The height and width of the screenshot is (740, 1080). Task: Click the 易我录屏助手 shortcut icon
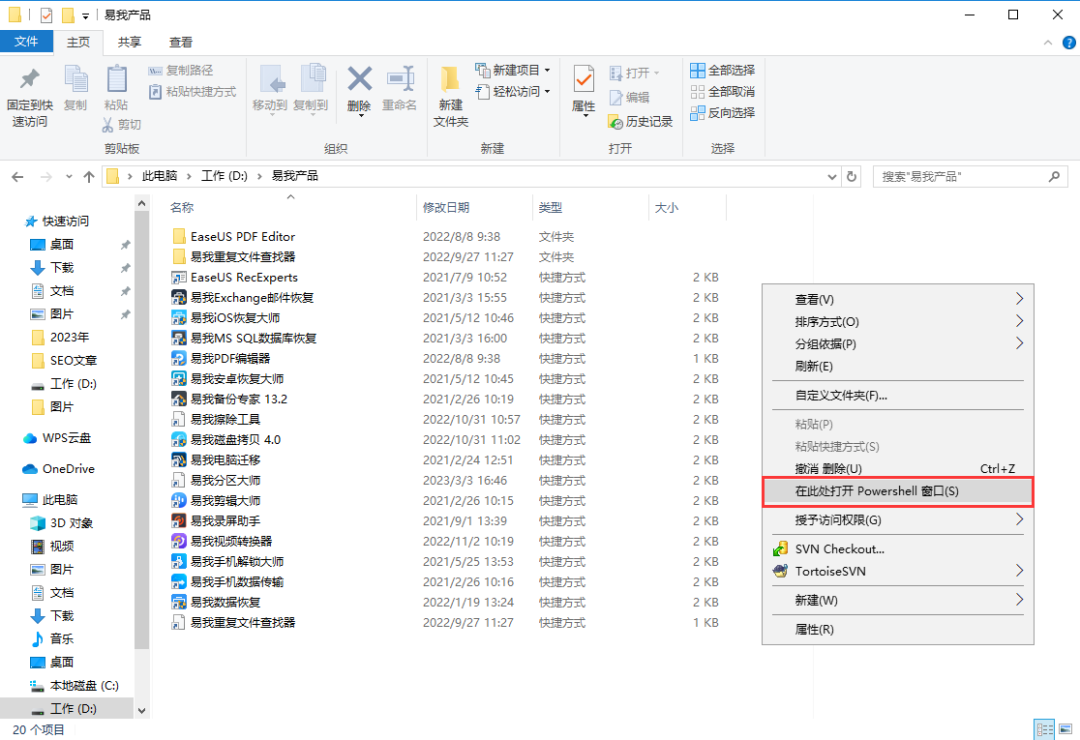click(x=178, y=521)
